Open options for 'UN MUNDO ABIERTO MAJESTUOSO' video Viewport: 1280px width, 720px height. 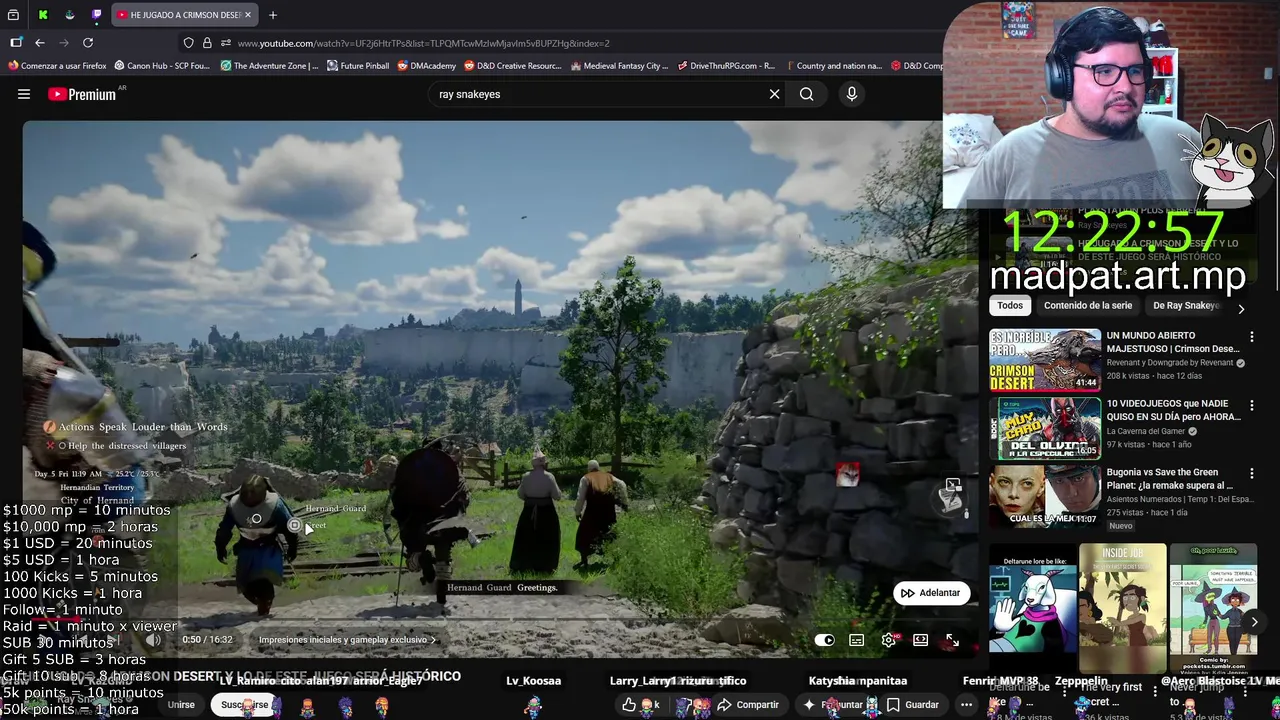pyautogui.click(x=1252, y=338)
